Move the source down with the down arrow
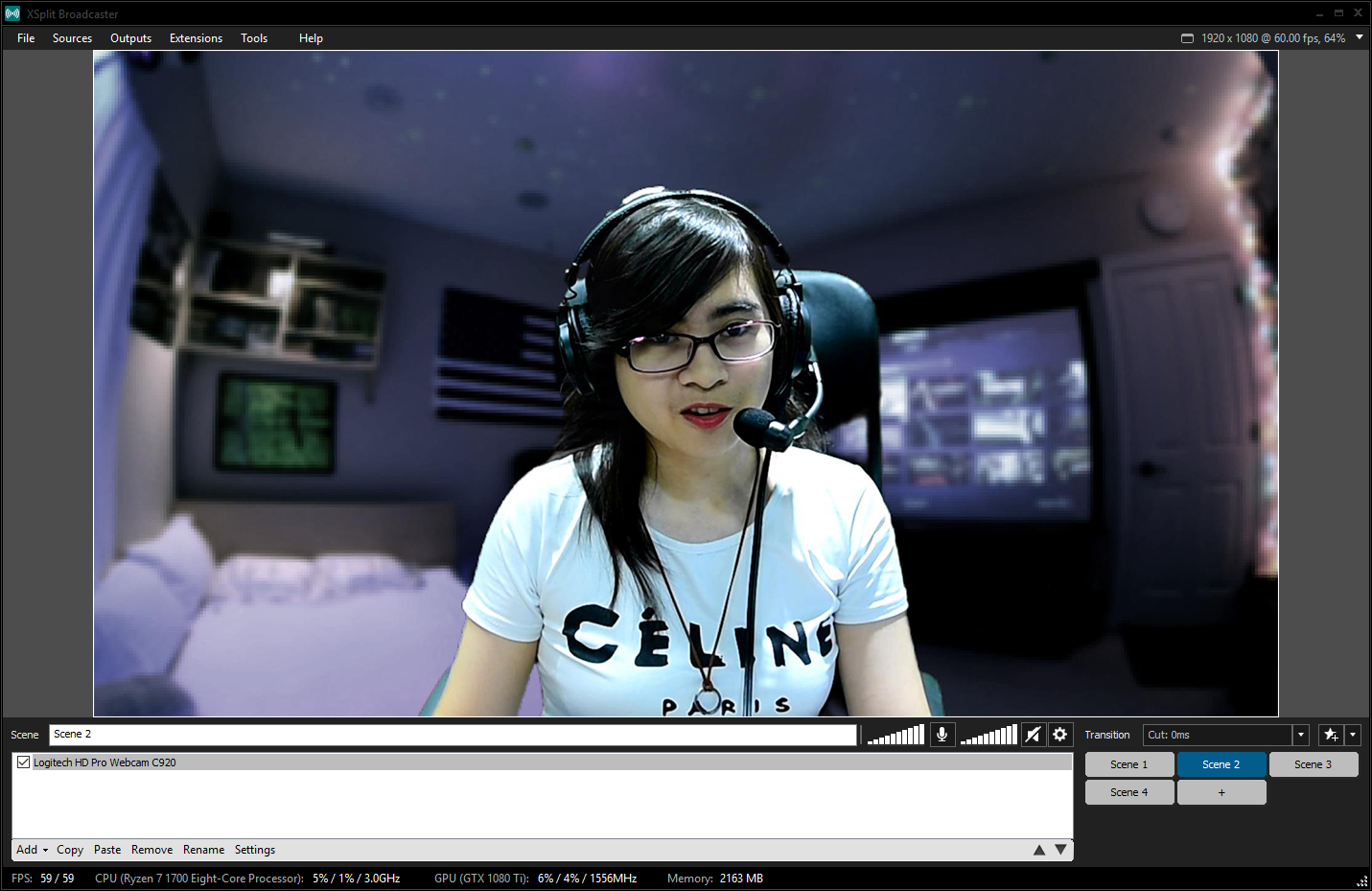 [1060, 850]
